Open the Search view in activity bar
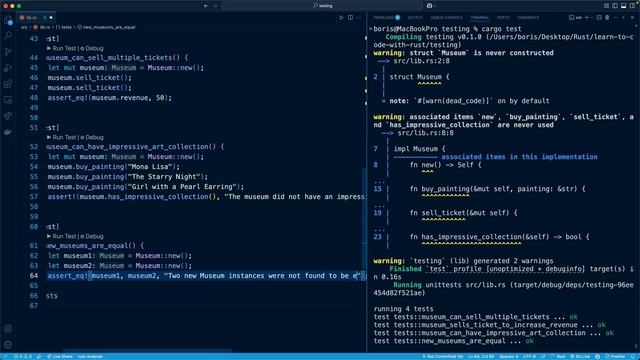The height and width of the screenshot is (360, 640). coord(8,36)
